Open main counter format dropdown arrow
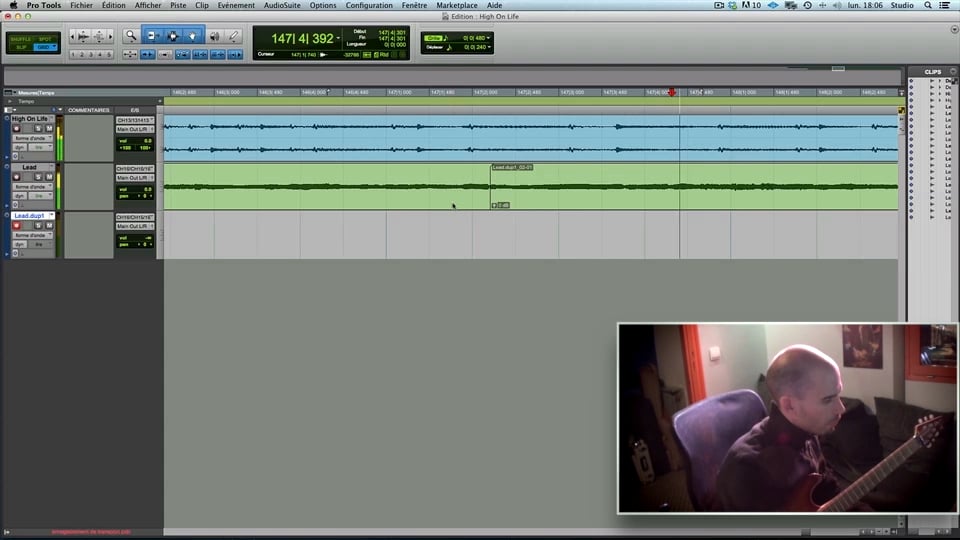 point(338,38)
